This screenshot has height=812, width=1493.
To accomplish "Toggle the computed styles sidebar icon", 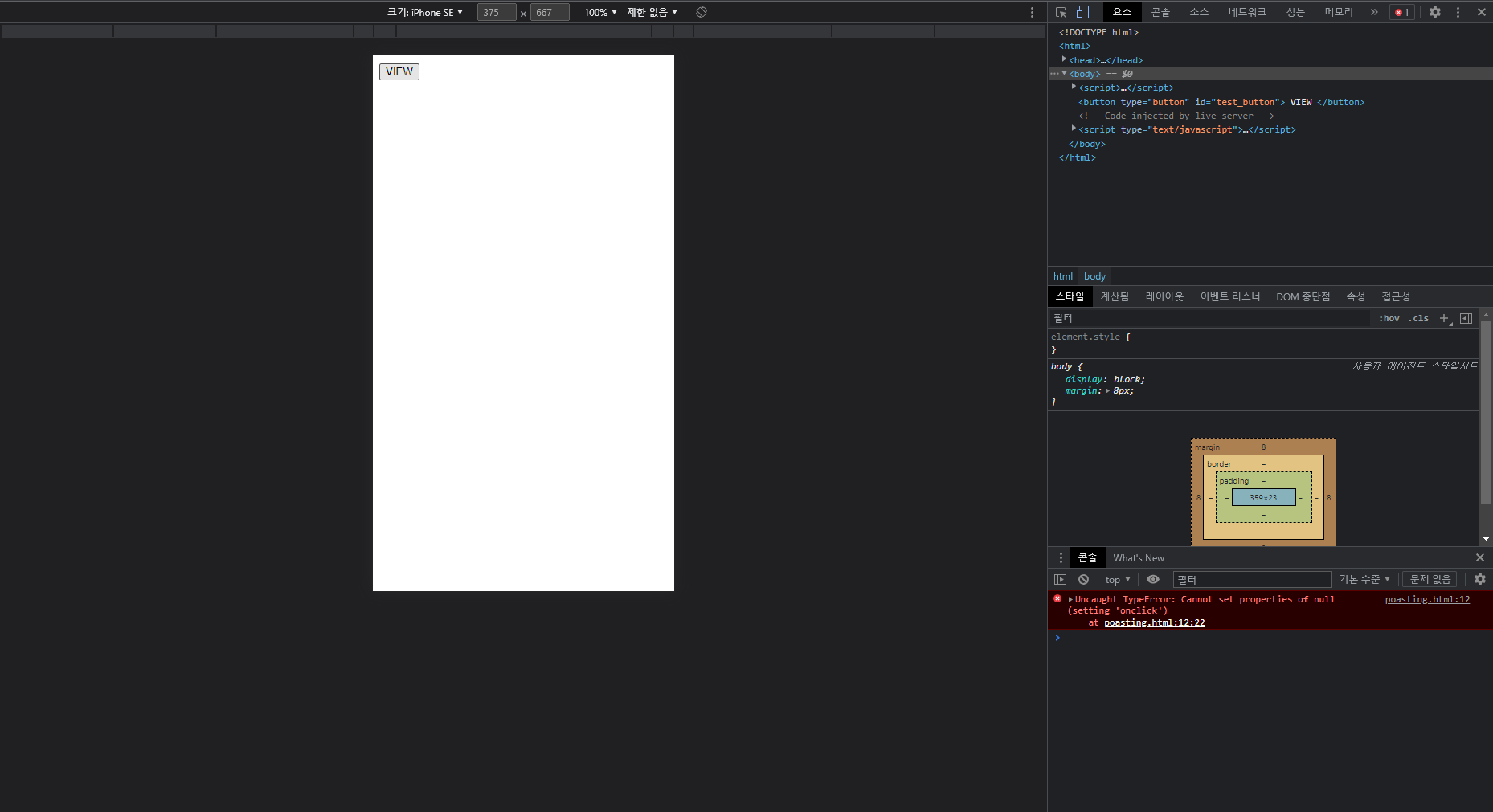I will click(x=1466, y=318).
